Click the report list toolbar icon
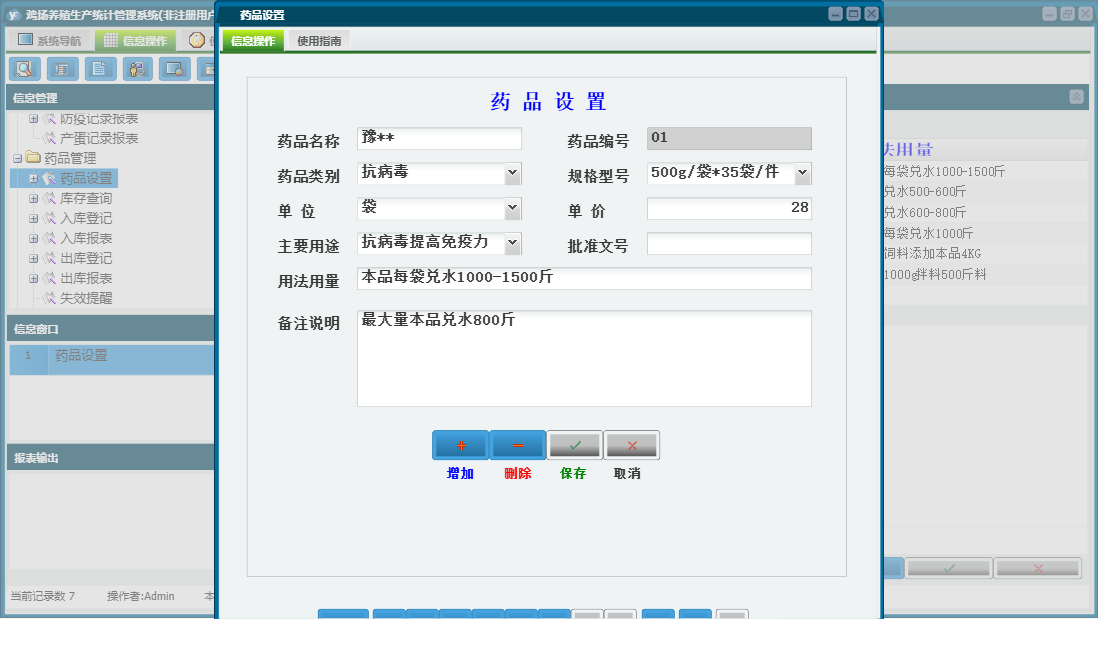Screen dimensions: 1098x655 click(61, 69)
